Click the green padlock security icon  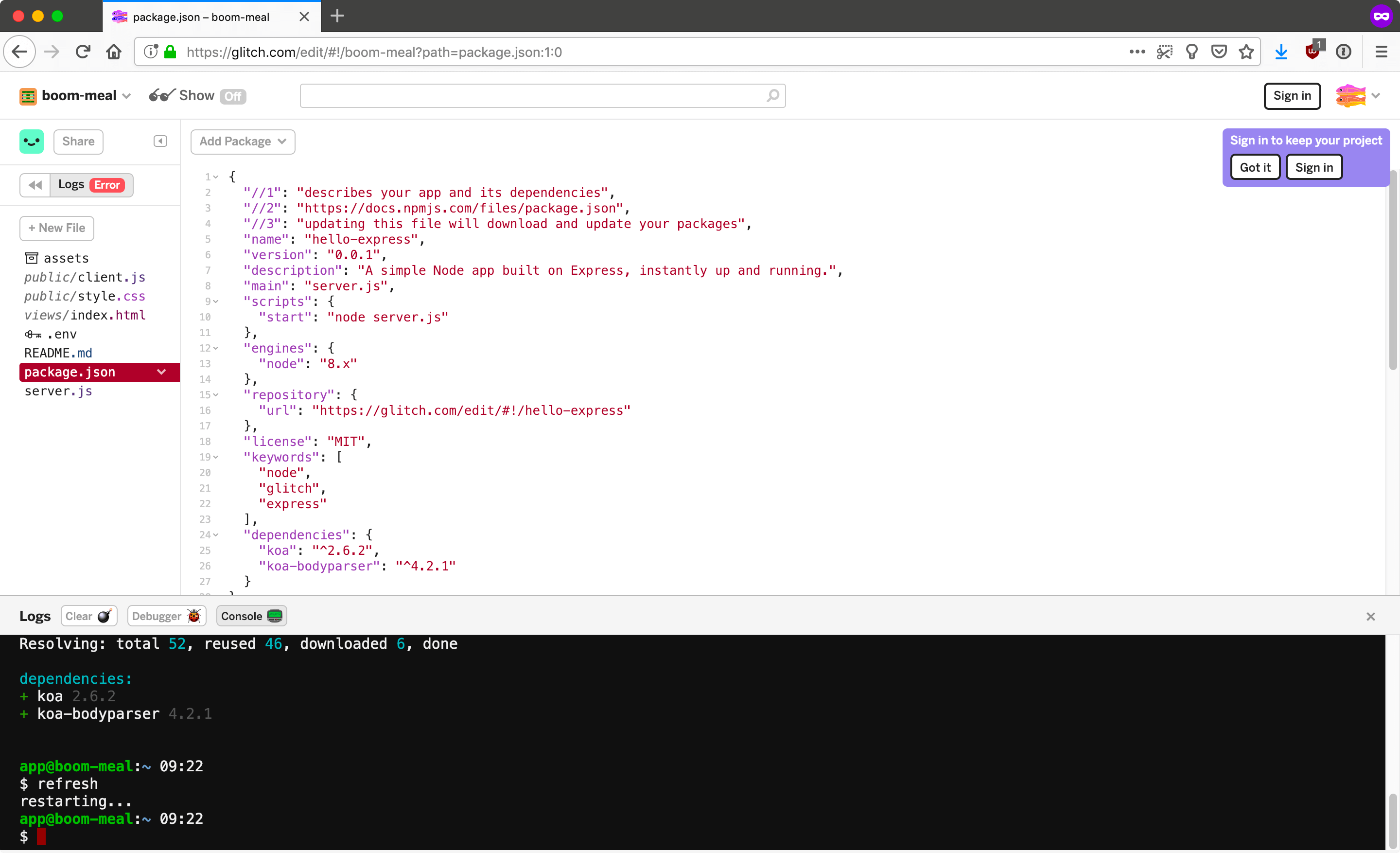(x=170, y=52)
